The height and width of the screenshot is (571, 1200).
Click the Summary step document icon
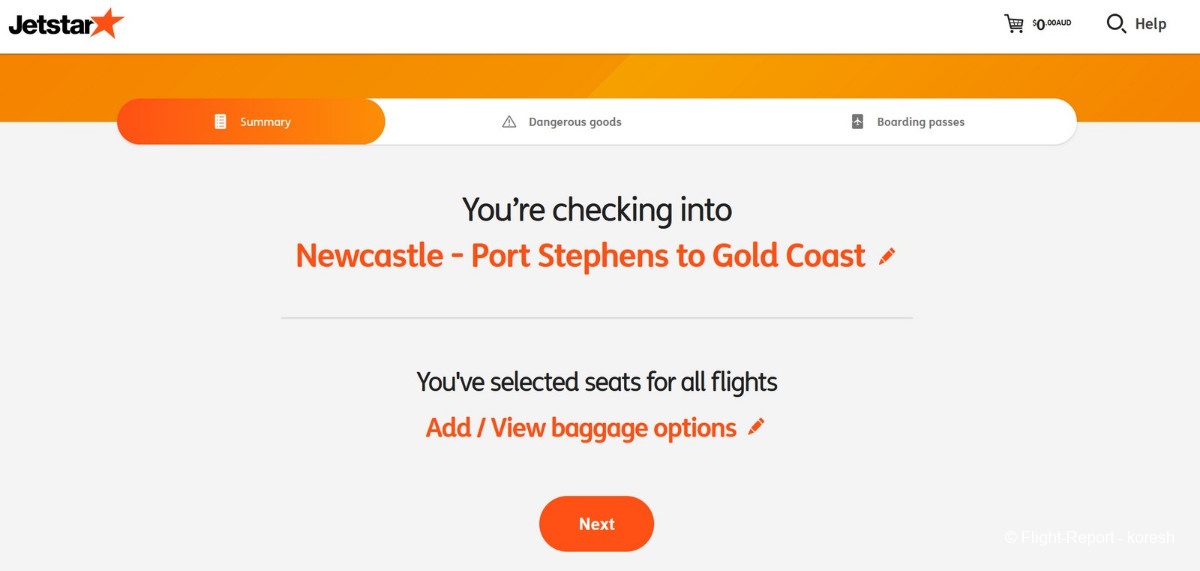(x=221, y=122)
